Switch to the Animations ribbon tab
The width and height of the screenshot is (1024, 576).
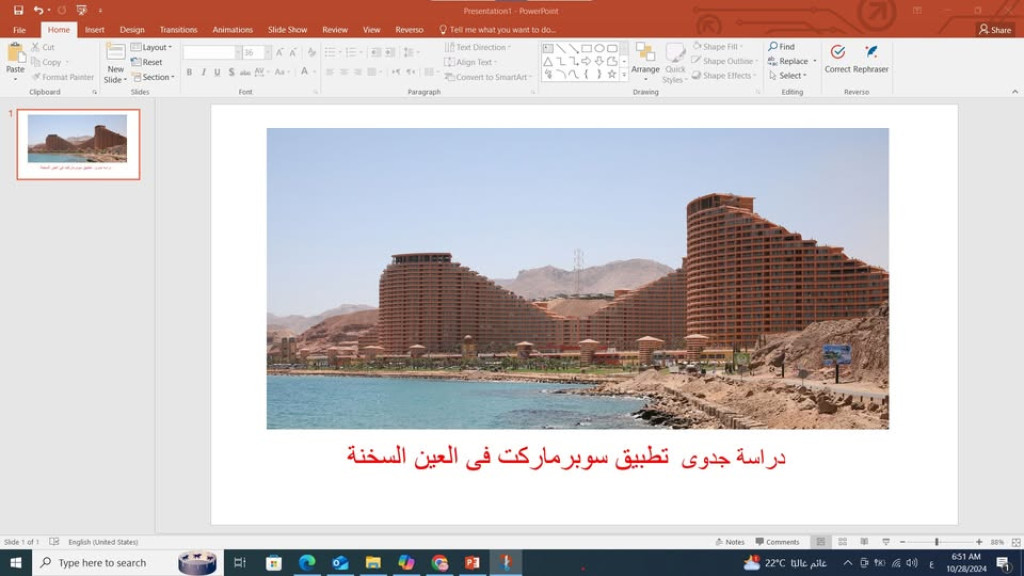point(233,29)
